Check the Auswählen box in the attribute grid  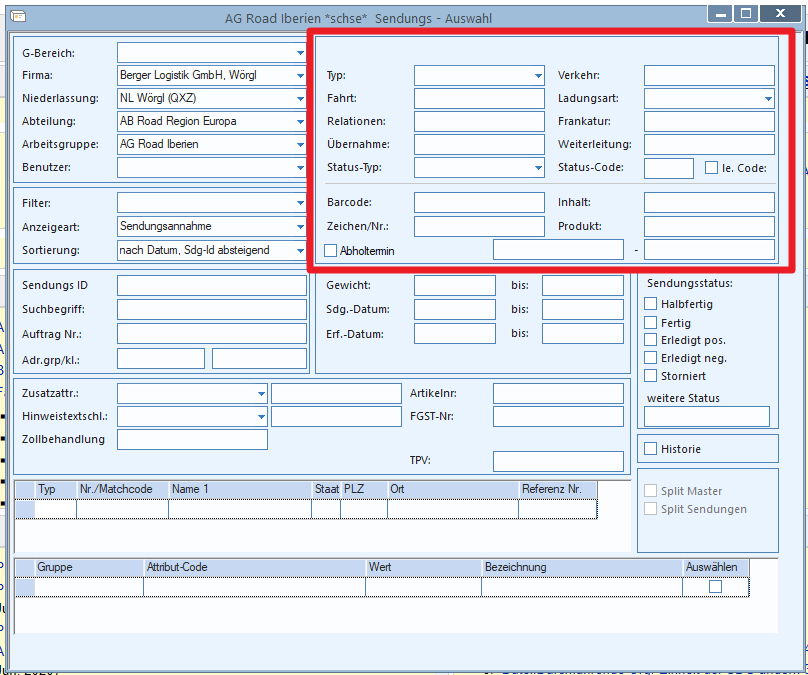click(x=715, y=586)
